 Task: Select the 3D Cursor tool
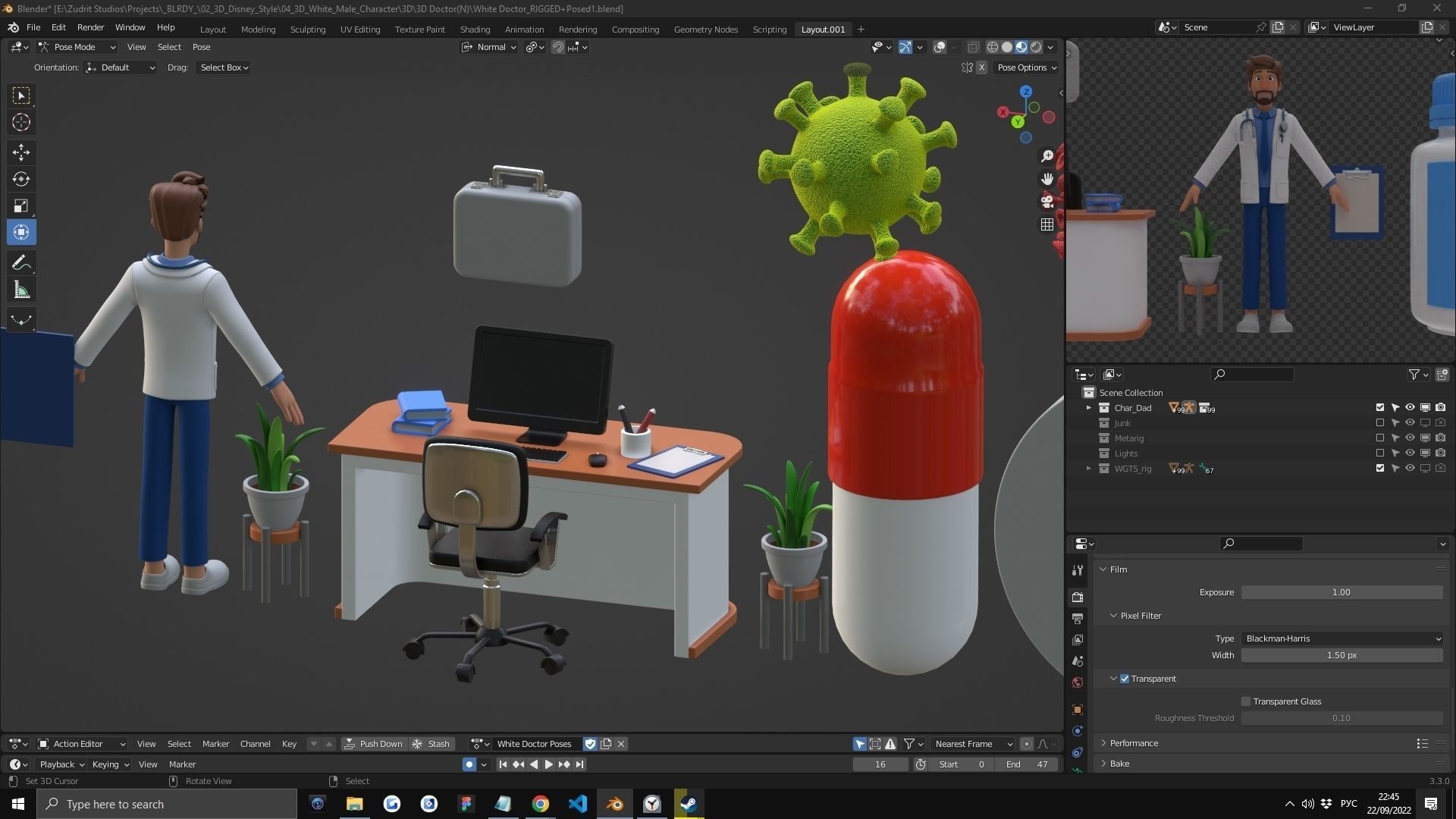coord(21,122)
